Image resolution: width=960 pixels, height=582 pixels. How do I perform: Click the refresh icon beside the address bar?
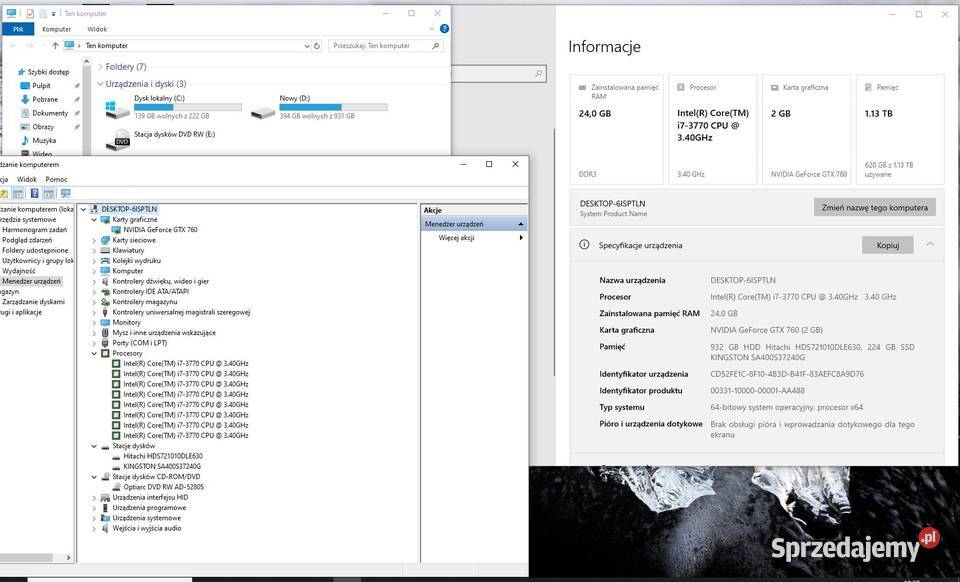317,46
